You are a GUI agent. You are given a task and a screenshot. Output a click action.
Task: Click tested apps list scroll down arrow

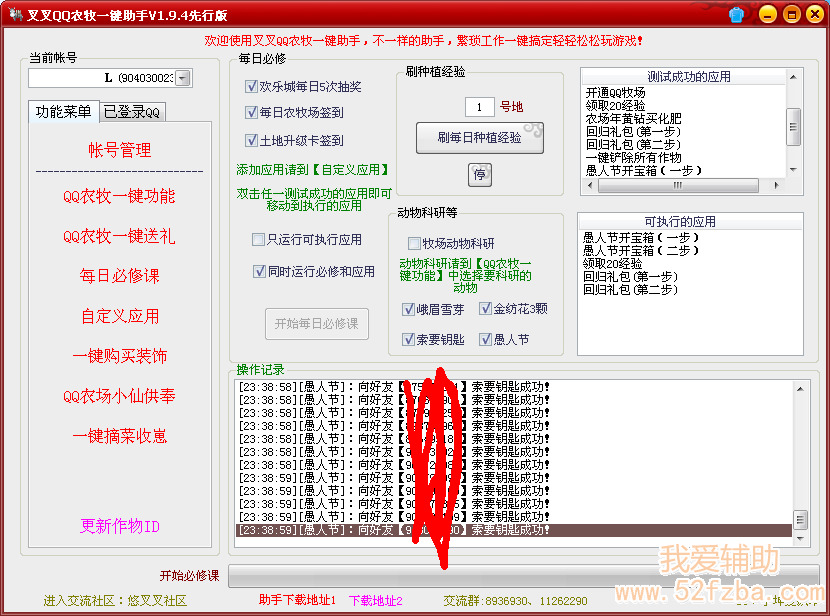(793, 170)
